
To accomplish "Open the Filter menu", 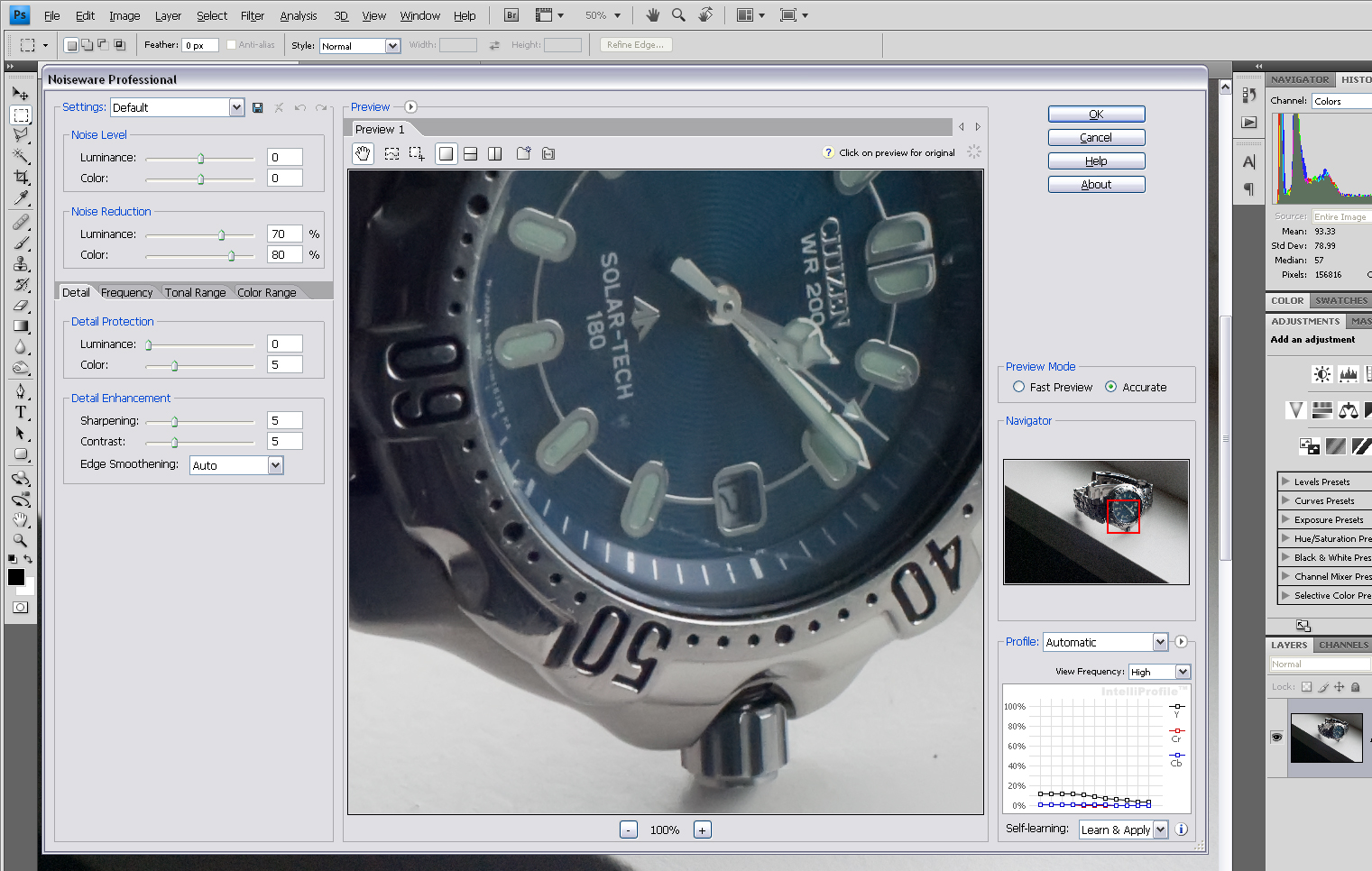I will pos(253,15).
